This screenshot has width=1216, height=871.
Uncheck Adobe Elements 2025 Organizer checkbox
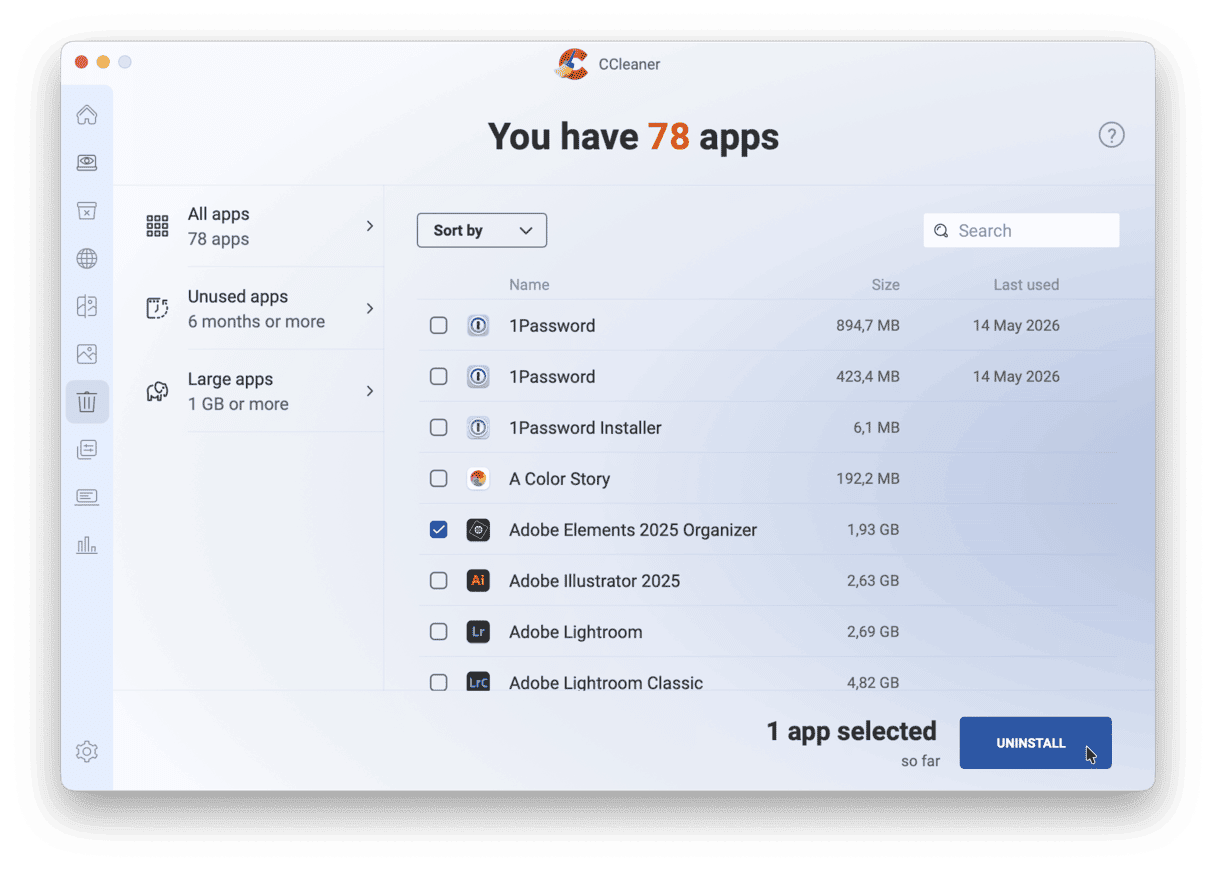[438, 529]
